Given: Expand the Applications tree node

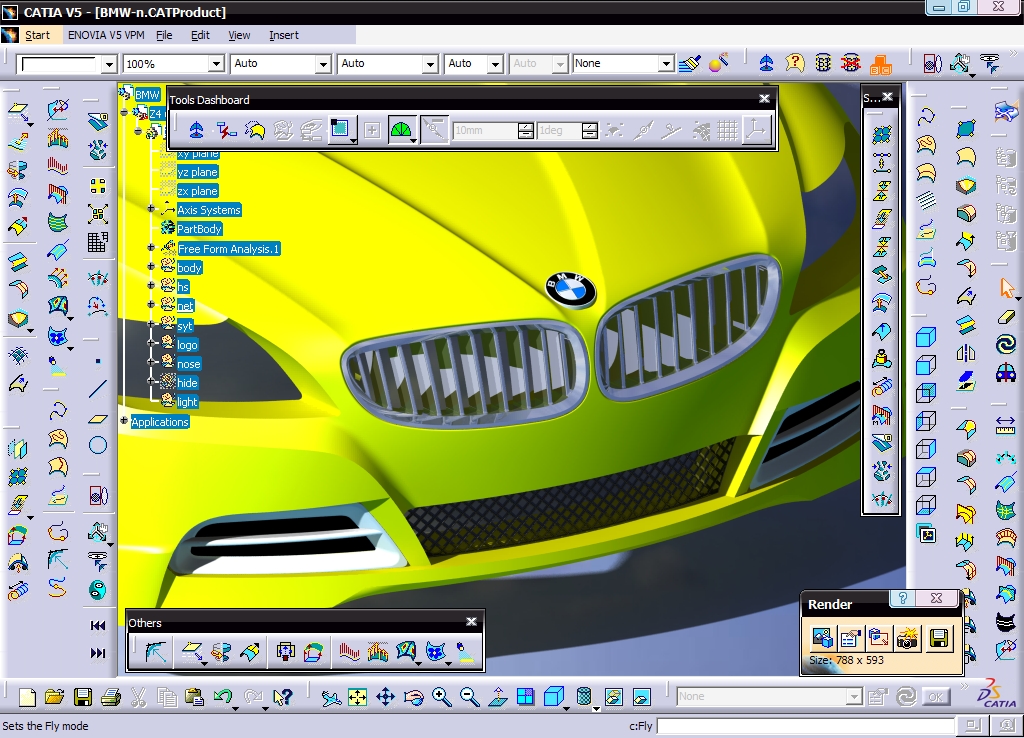Looking at the screenshot, I should coord(123,421).
